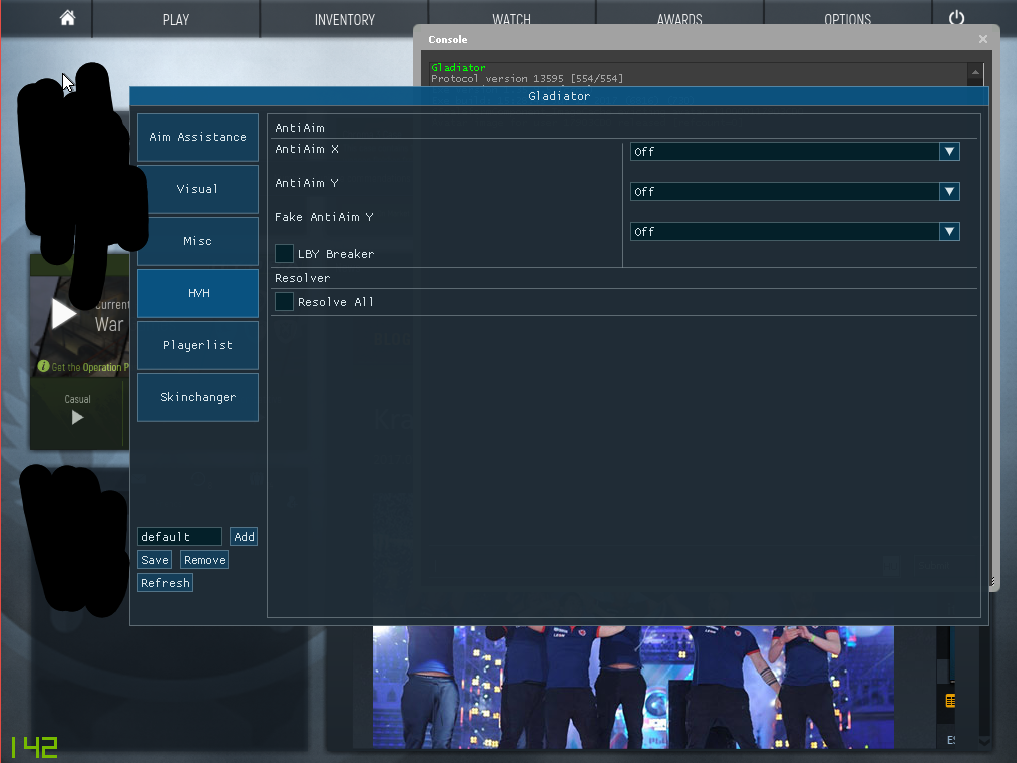Click the AntiAim X dropdown arrow
Screen dimensions: 1017x763
pyautogui.click(x=949, y=152)
